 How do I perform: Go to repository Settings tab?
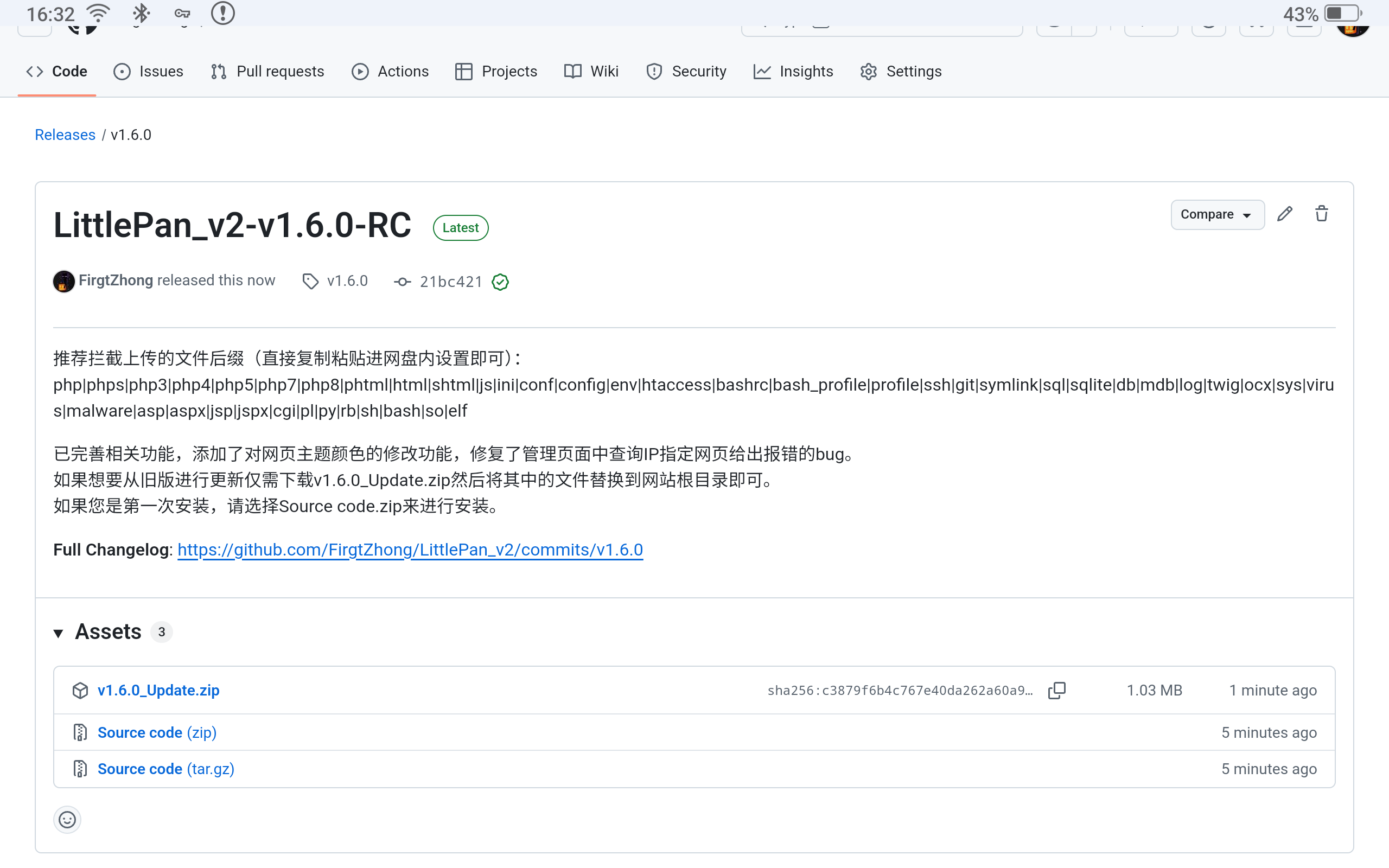click(901, 71)
